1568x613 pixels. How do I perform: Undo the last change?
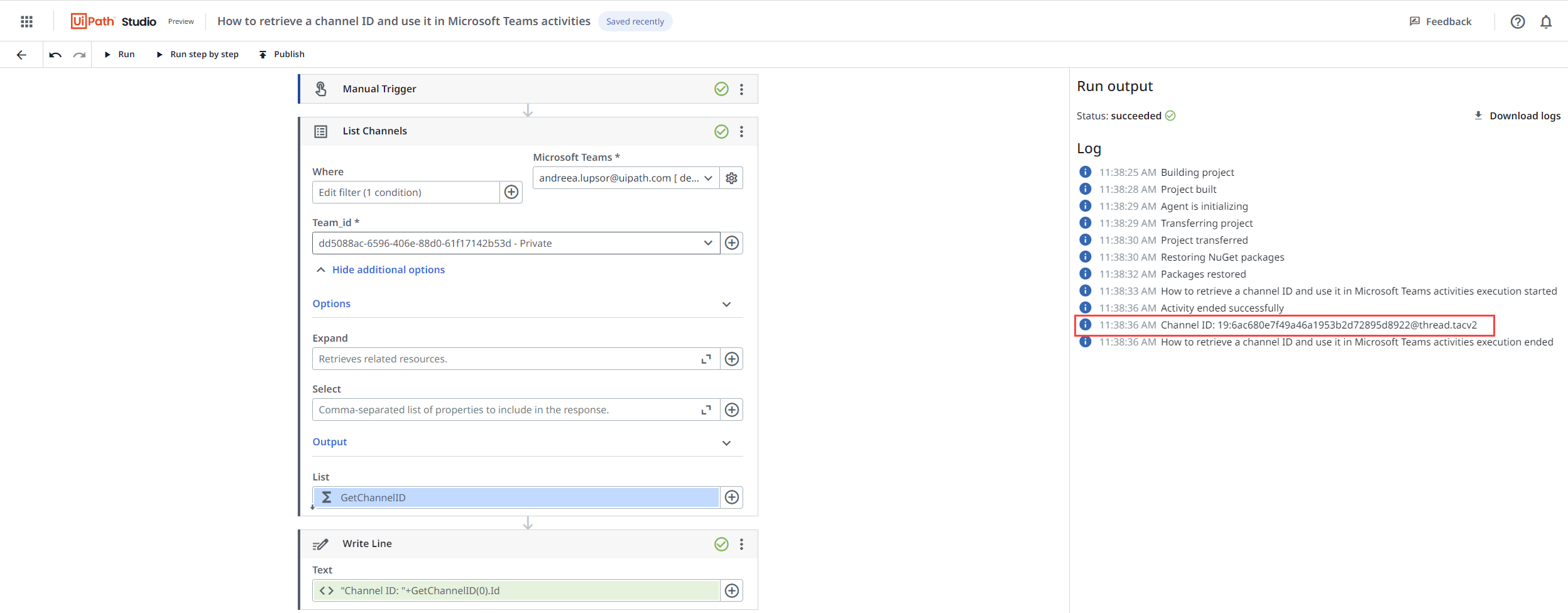[x=55, y=55]
